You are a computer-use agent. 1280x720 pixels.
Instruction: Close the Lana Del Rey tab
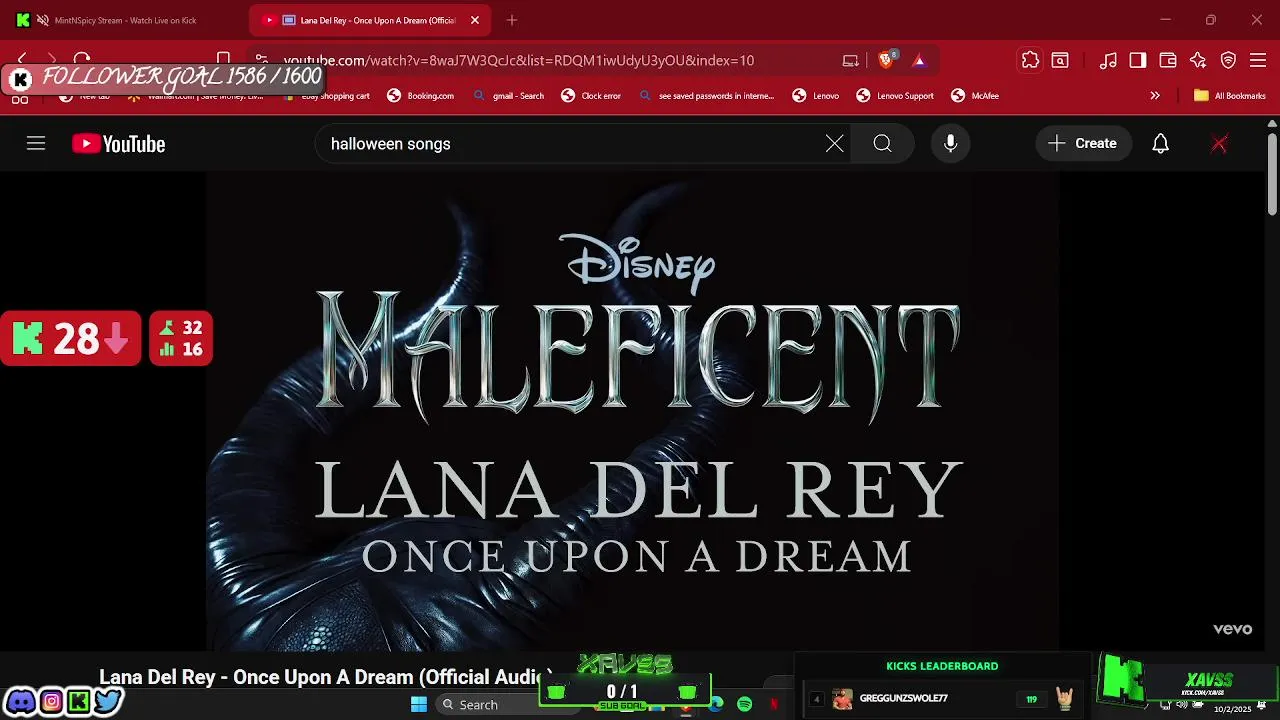point(475,20)
